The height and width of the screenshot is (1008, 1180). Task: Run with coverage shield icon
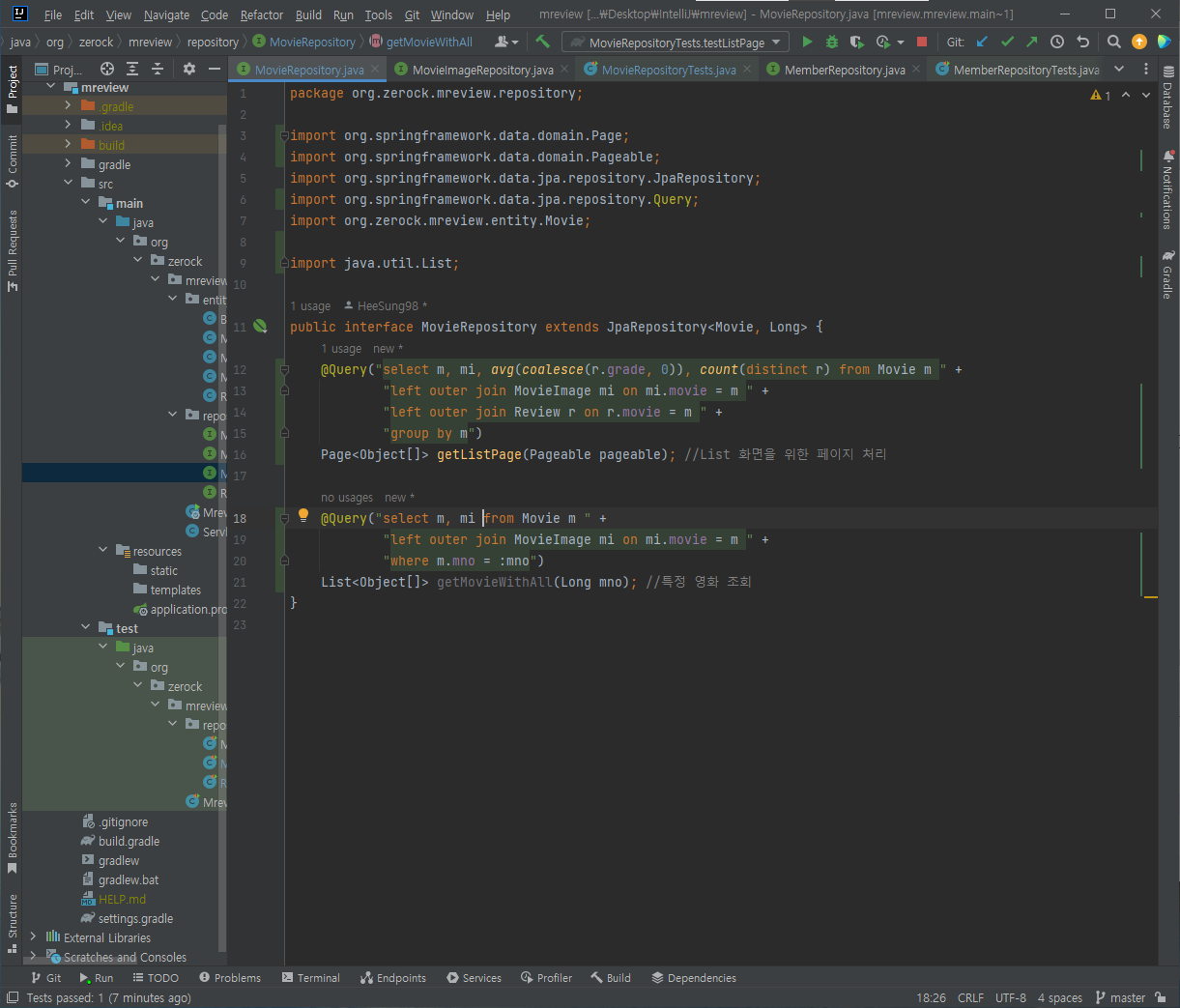[x=856, y=42]
